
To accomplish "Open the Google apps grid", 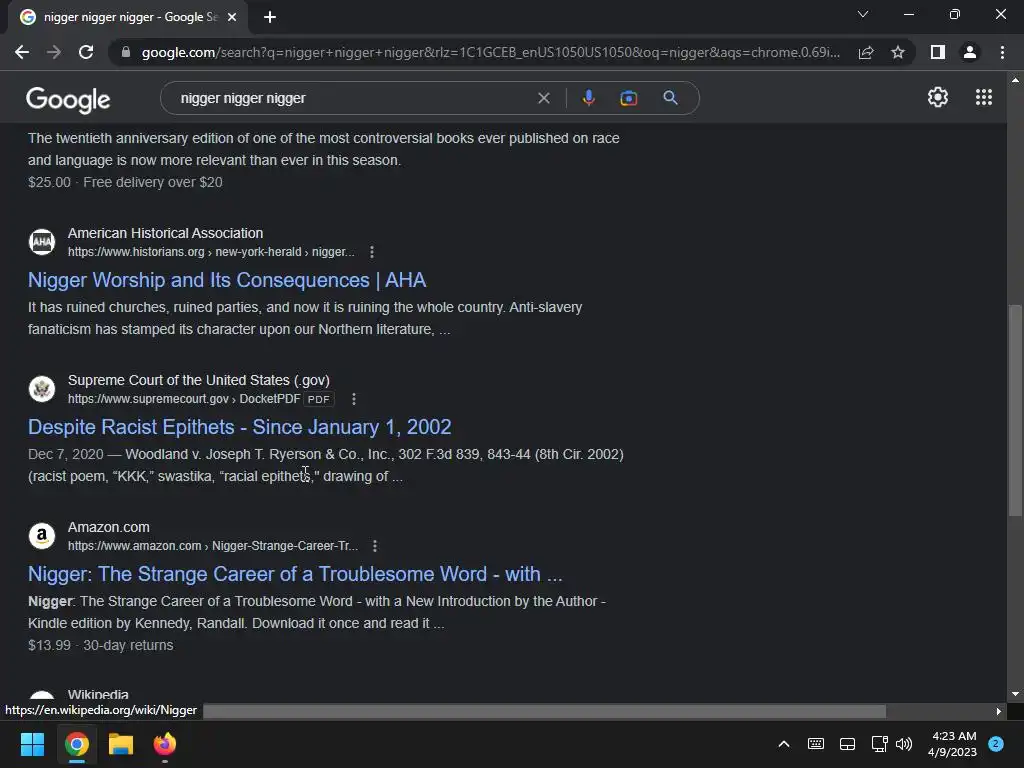I will point(984,97).
